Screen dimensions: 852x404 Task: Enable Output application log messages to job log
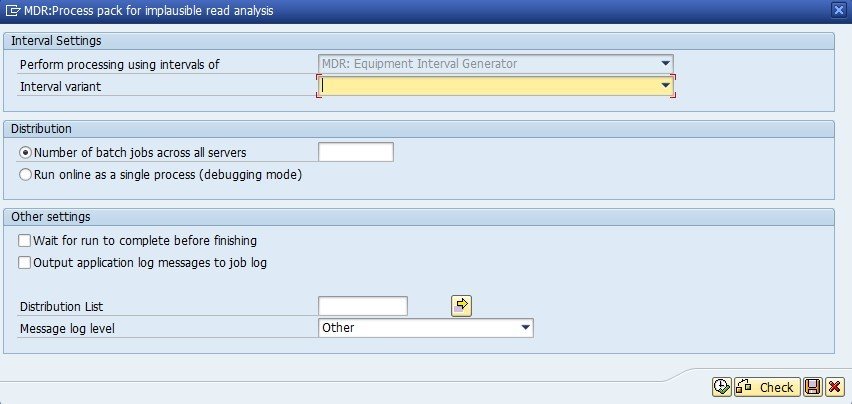[x=24, y=263]
